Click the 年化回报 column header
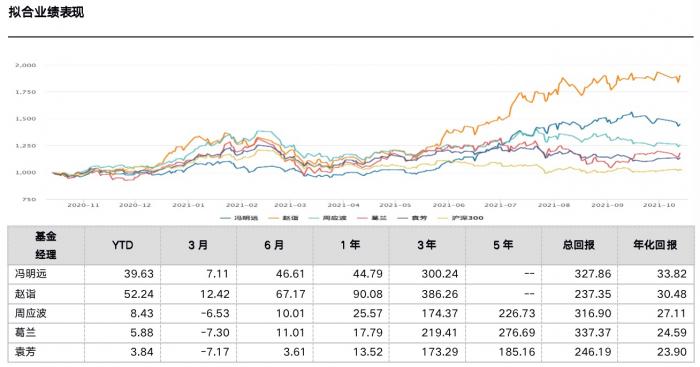 [655, 245]
